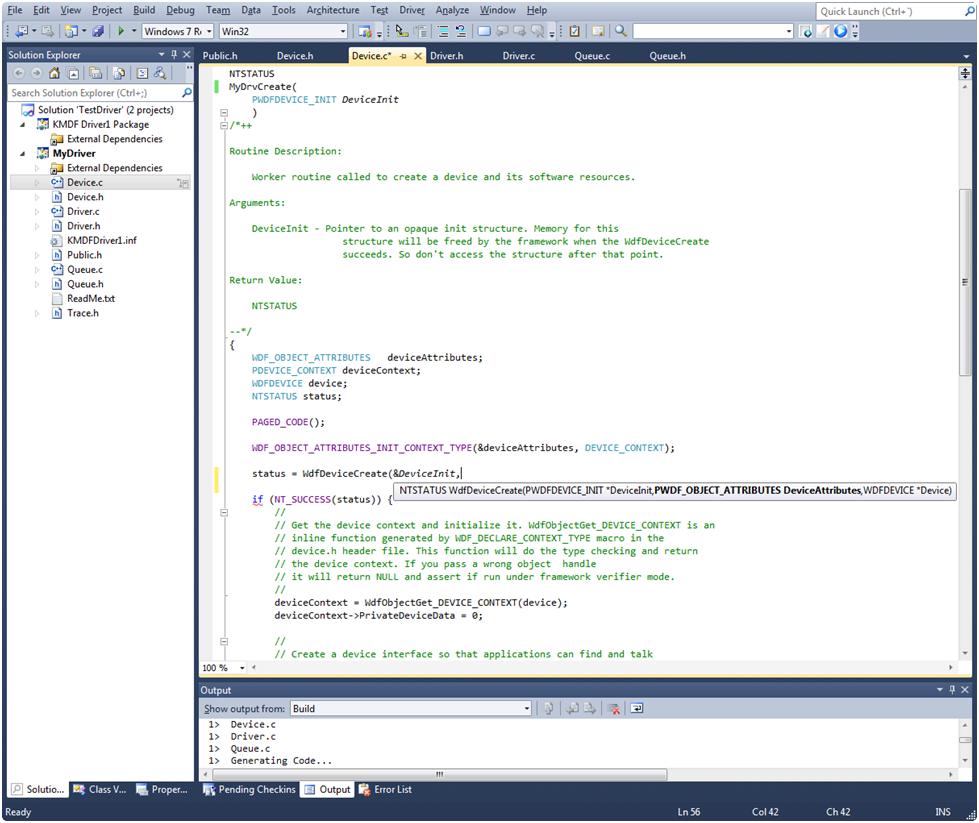Viewport: 979px width, 823px height.
Task: Toggle the pin on the Device.c tab
Action: coord(404,56)
